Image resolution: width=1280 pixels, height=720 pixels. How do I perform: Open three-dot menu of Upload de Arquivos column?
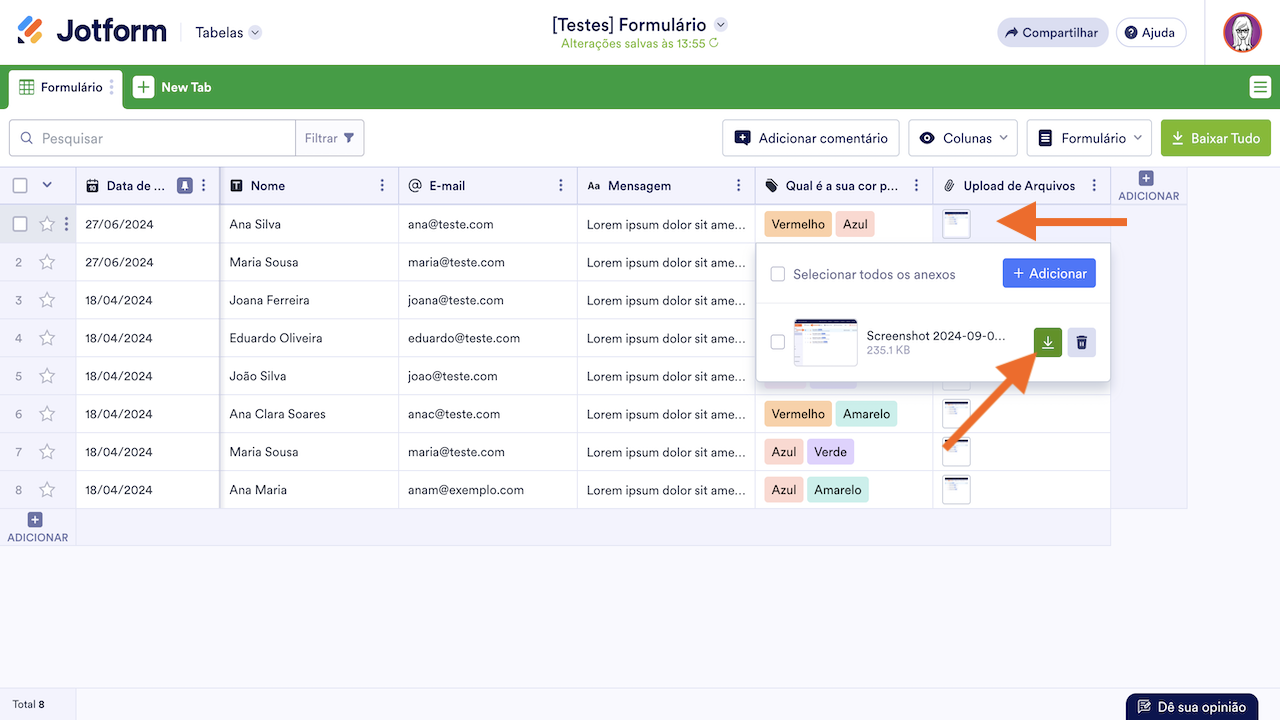[1095, 186]
